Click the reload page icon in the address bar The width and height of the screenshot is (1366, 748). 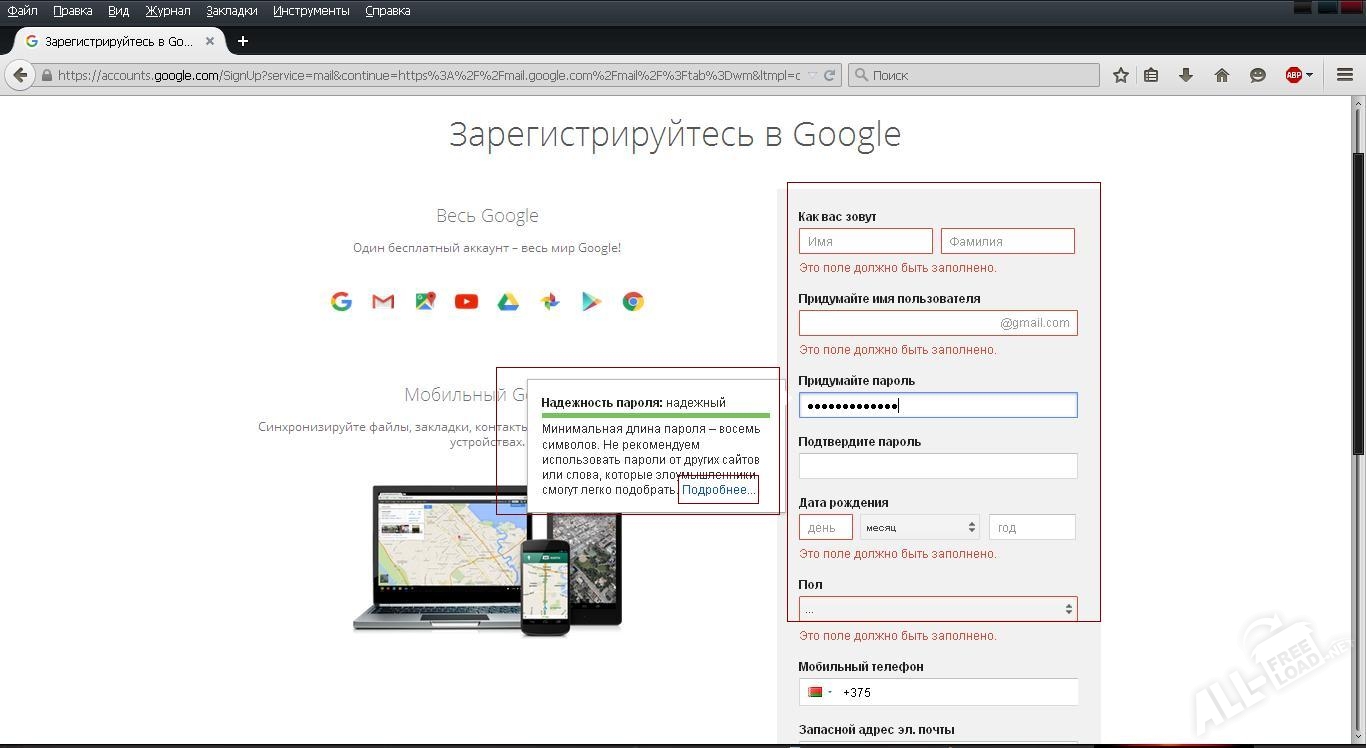(829, 75)
